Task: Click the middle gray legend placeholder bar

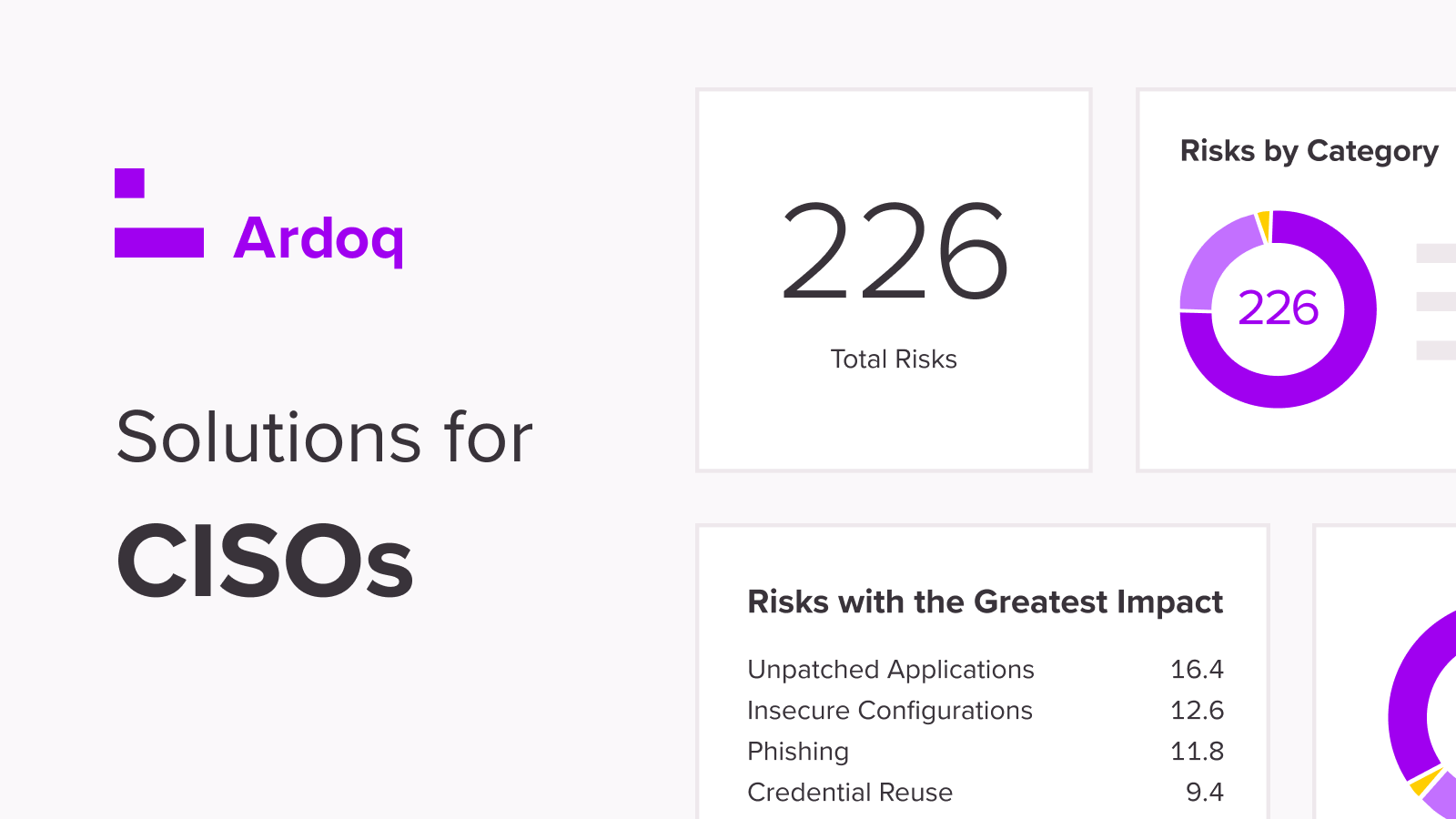Action: click(x=1436, y=301)
